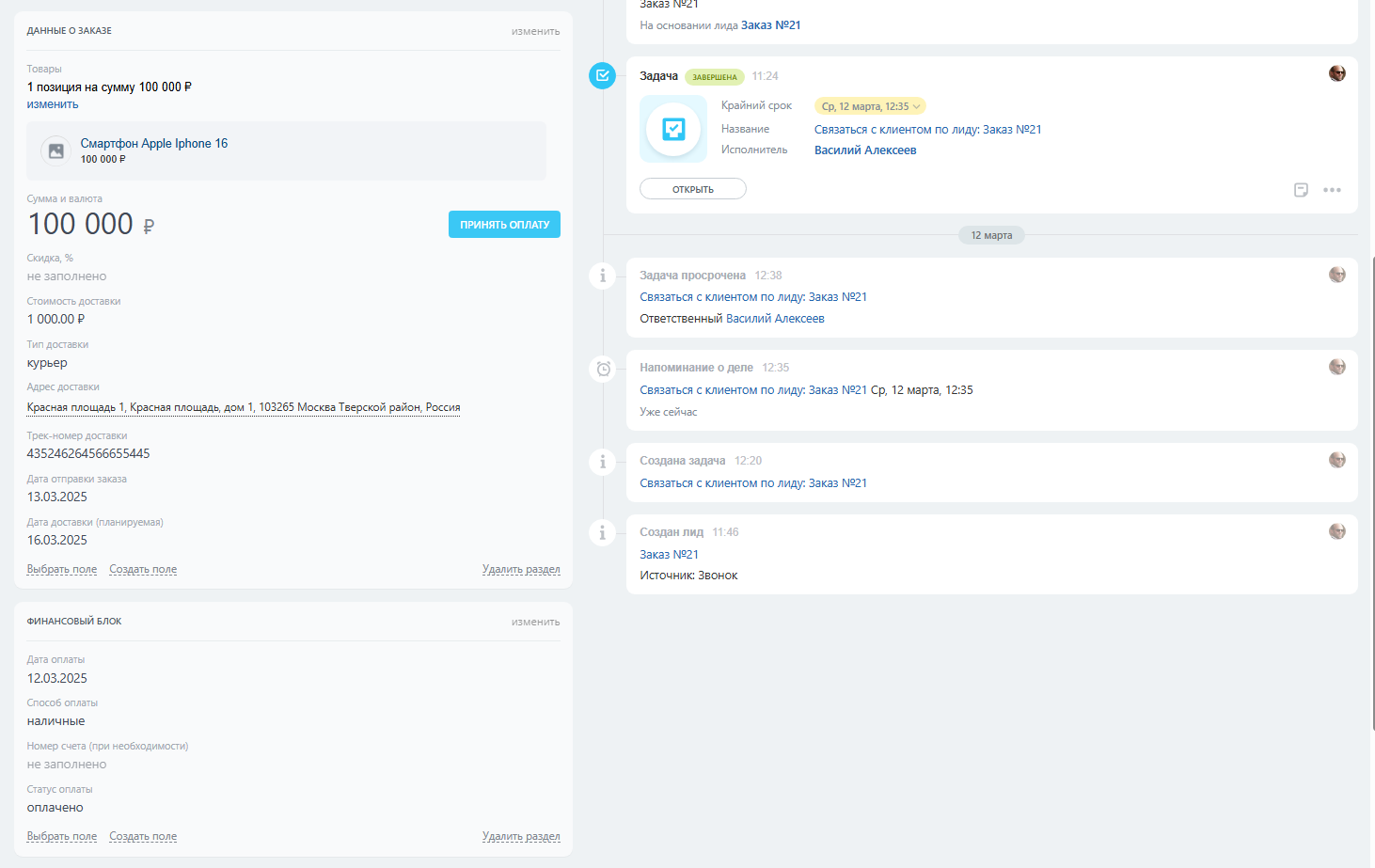Click 'изменить' in the 'Финансовый блок' header
This screenshot has height=868, width=1375.
click(x=535, y=622)
